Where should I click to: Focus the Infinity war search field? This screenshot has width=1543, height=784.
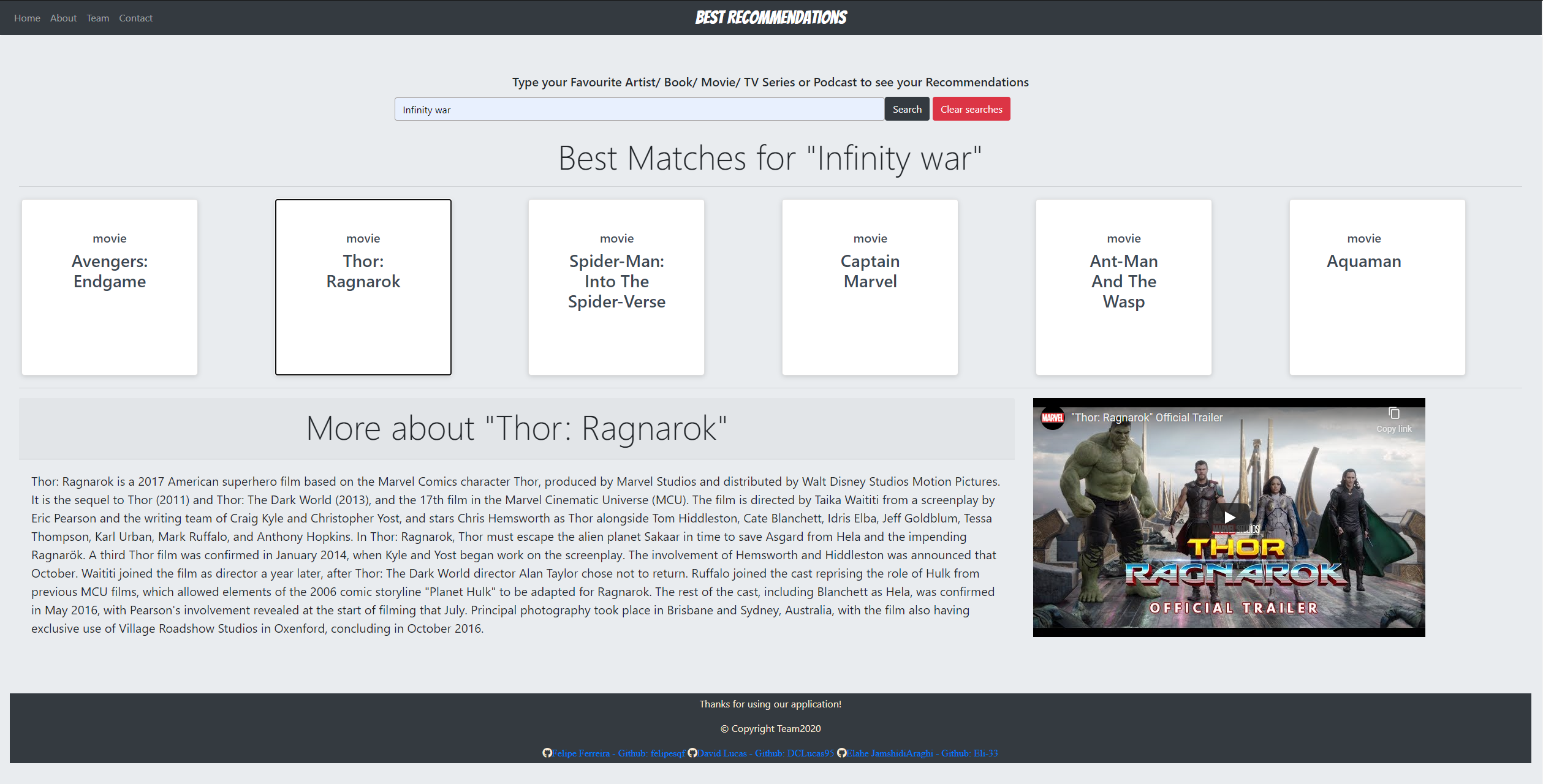(x=639, y=110)
